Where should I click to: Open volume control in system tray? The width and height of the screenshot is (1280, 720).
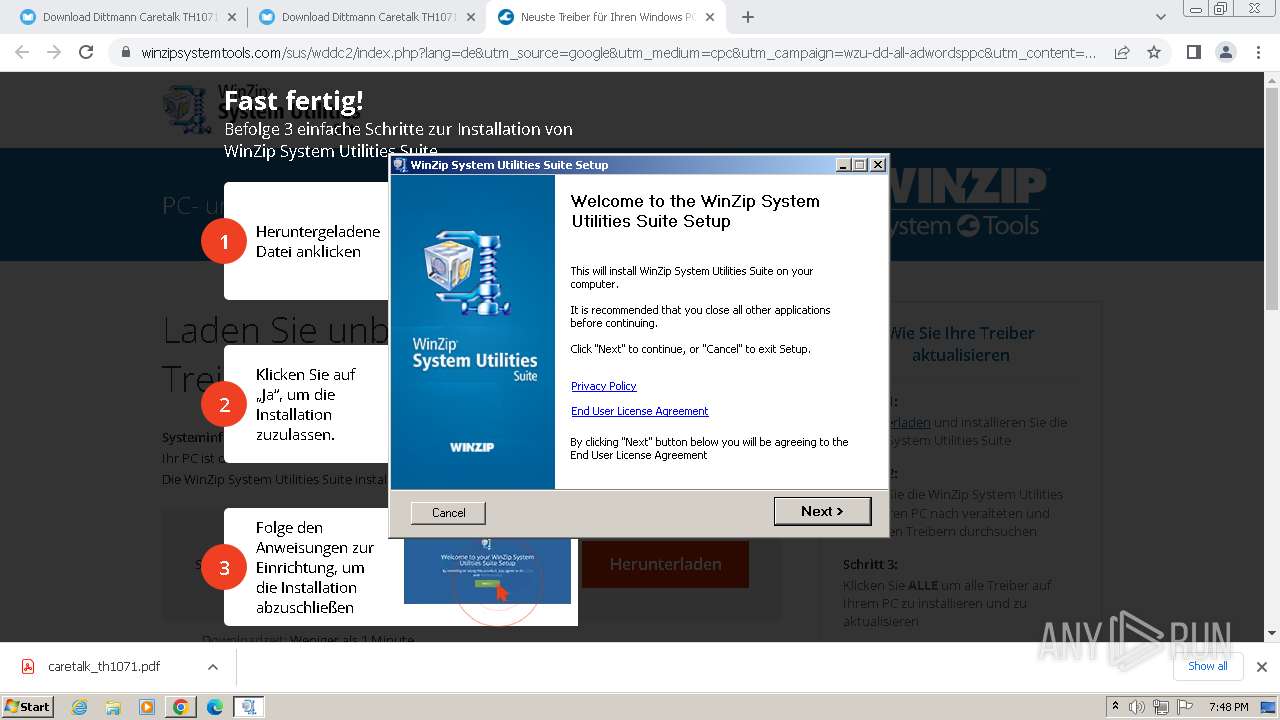(x=1137, y=707)
